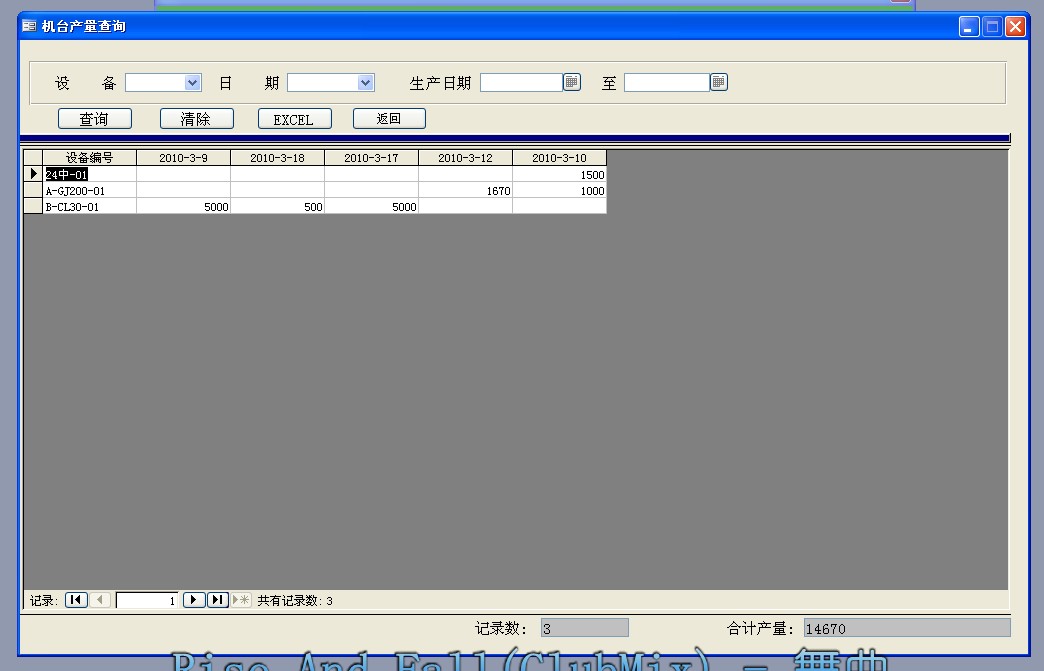Image resolution: width=1044 pixels, height=671 pixels.
Task: Expand the 设备 dropdown list
Action: tap(193, 82)
